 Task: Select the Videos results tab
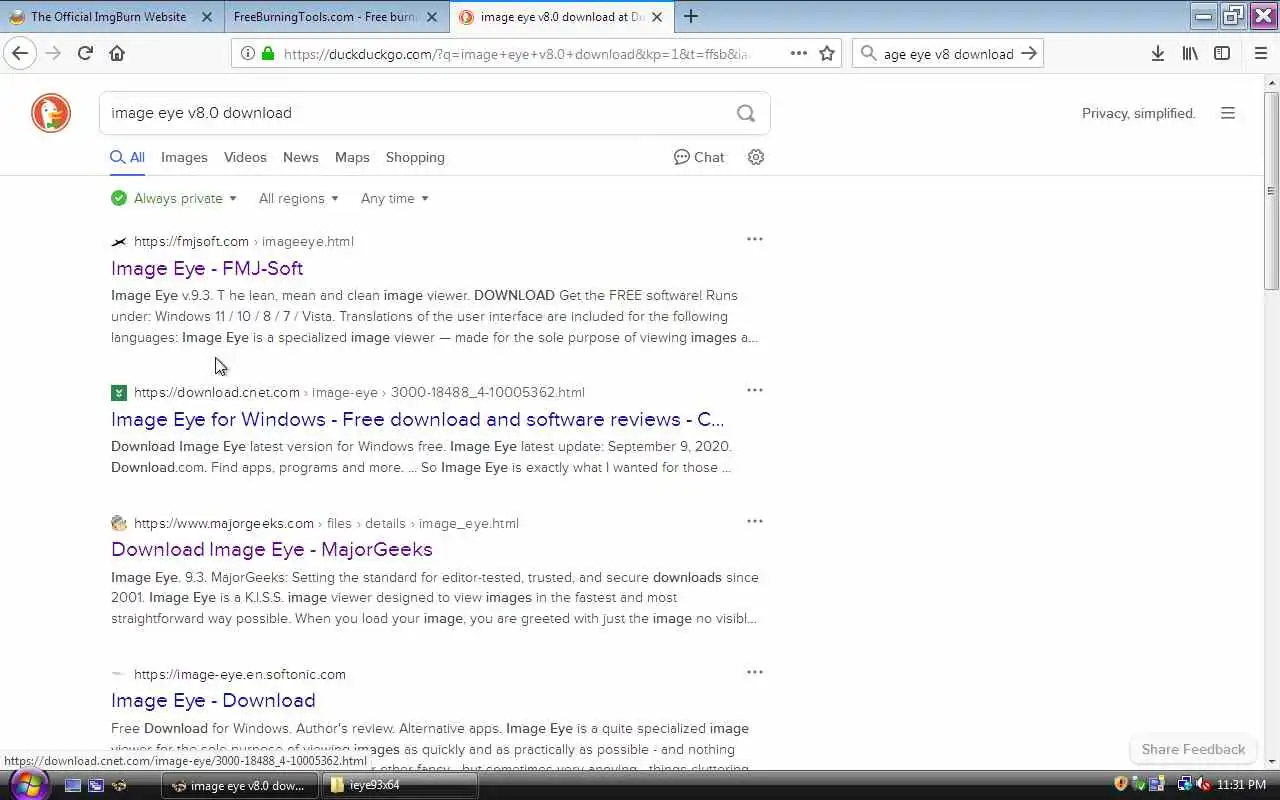pyautogui.click(x=245, y=158)
